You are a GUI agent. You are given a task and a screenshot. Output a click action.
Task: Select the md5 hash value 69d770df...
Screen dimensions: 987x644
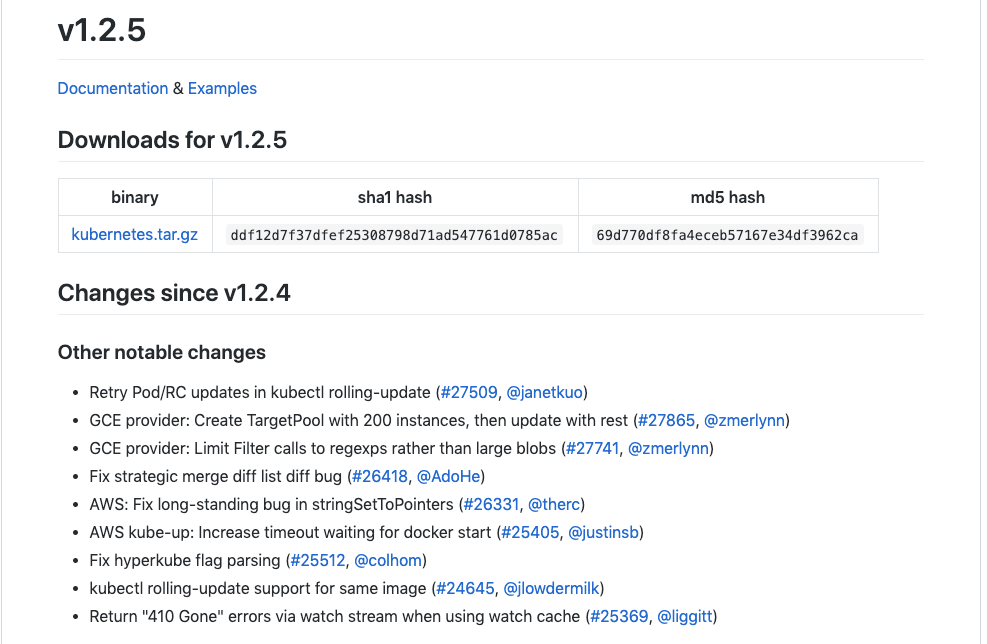coord(727,235)
